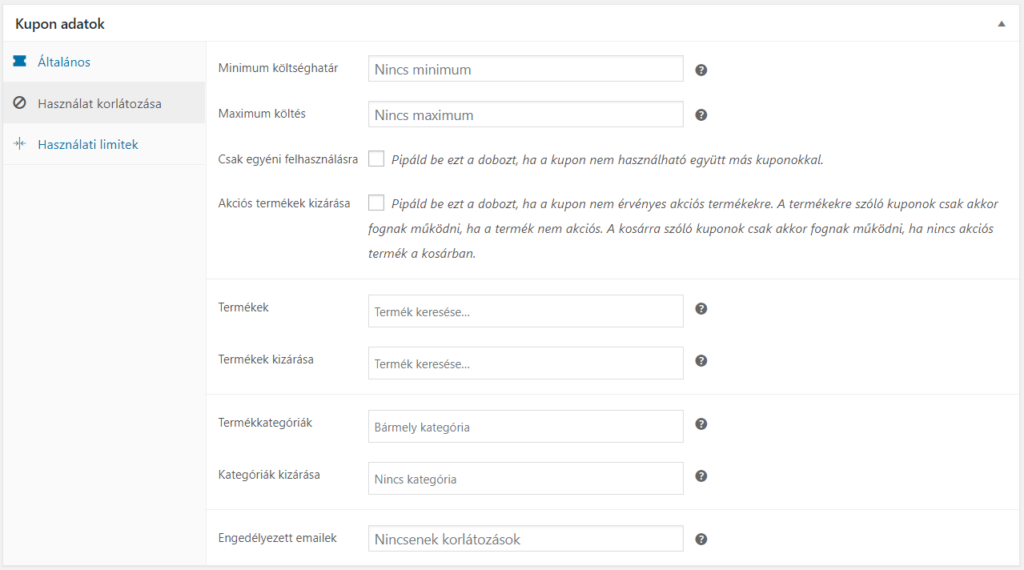Click the Engedélyezett emailek label
This screenshot has height=570, width=1024.
pos(278,538)
